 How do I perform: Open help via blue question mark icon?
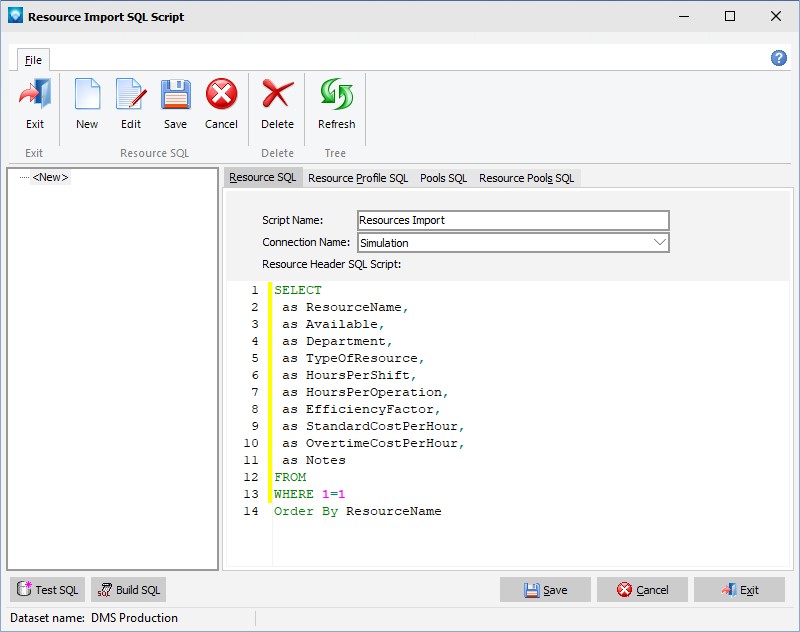[779, 58]
